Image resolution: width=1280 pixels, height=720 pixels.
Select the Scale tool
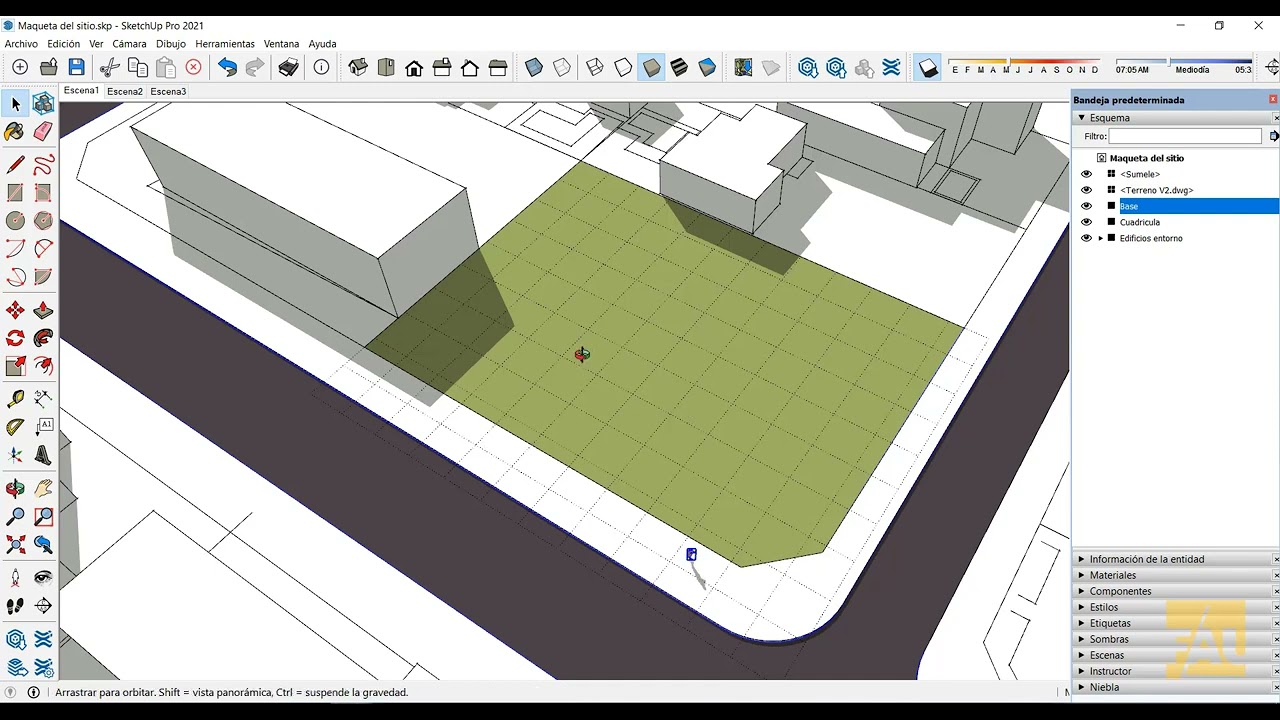pos(15,367)
